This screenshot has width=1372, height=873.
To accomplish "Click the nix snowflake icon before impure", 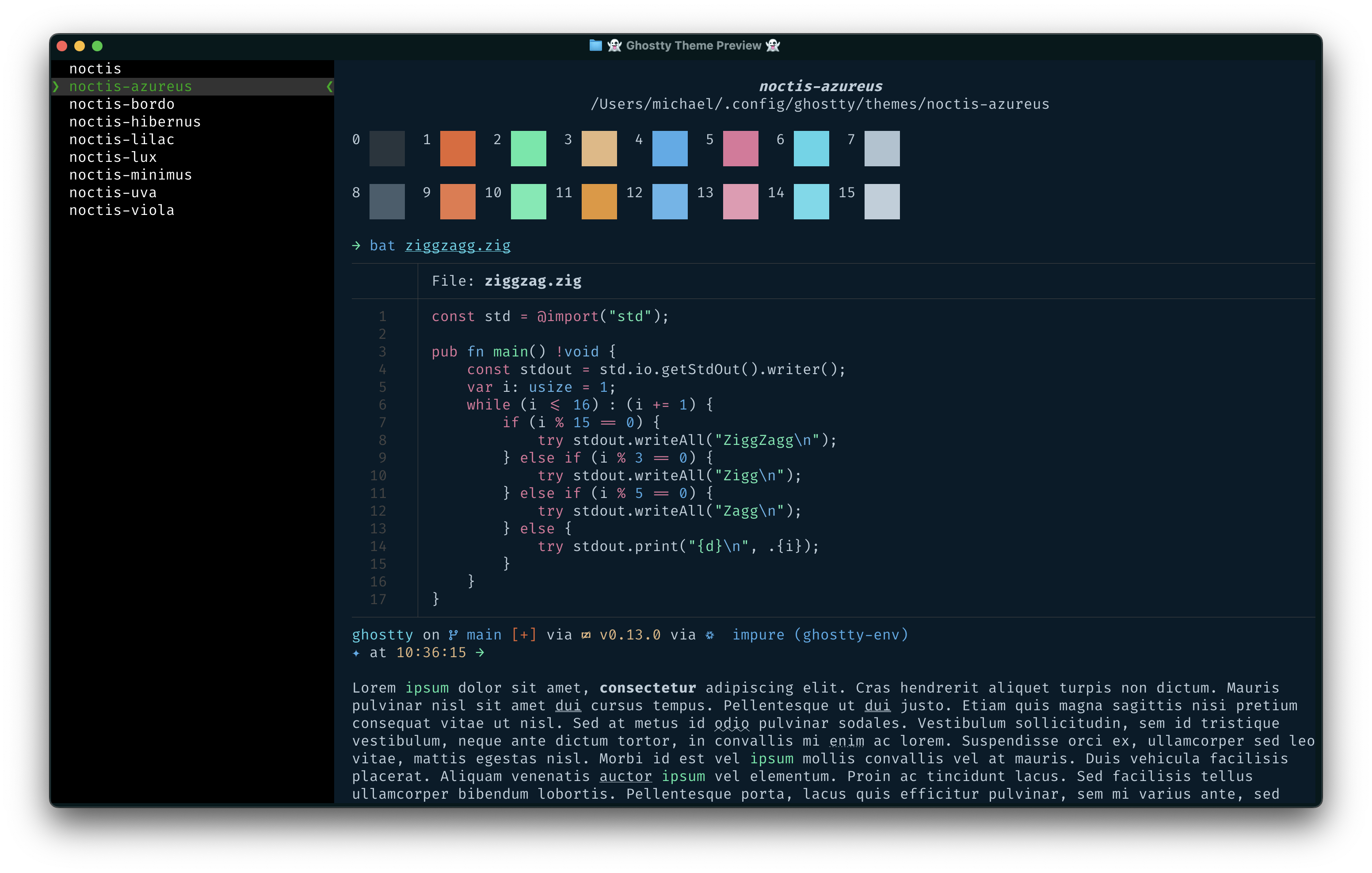I will 709,635.
